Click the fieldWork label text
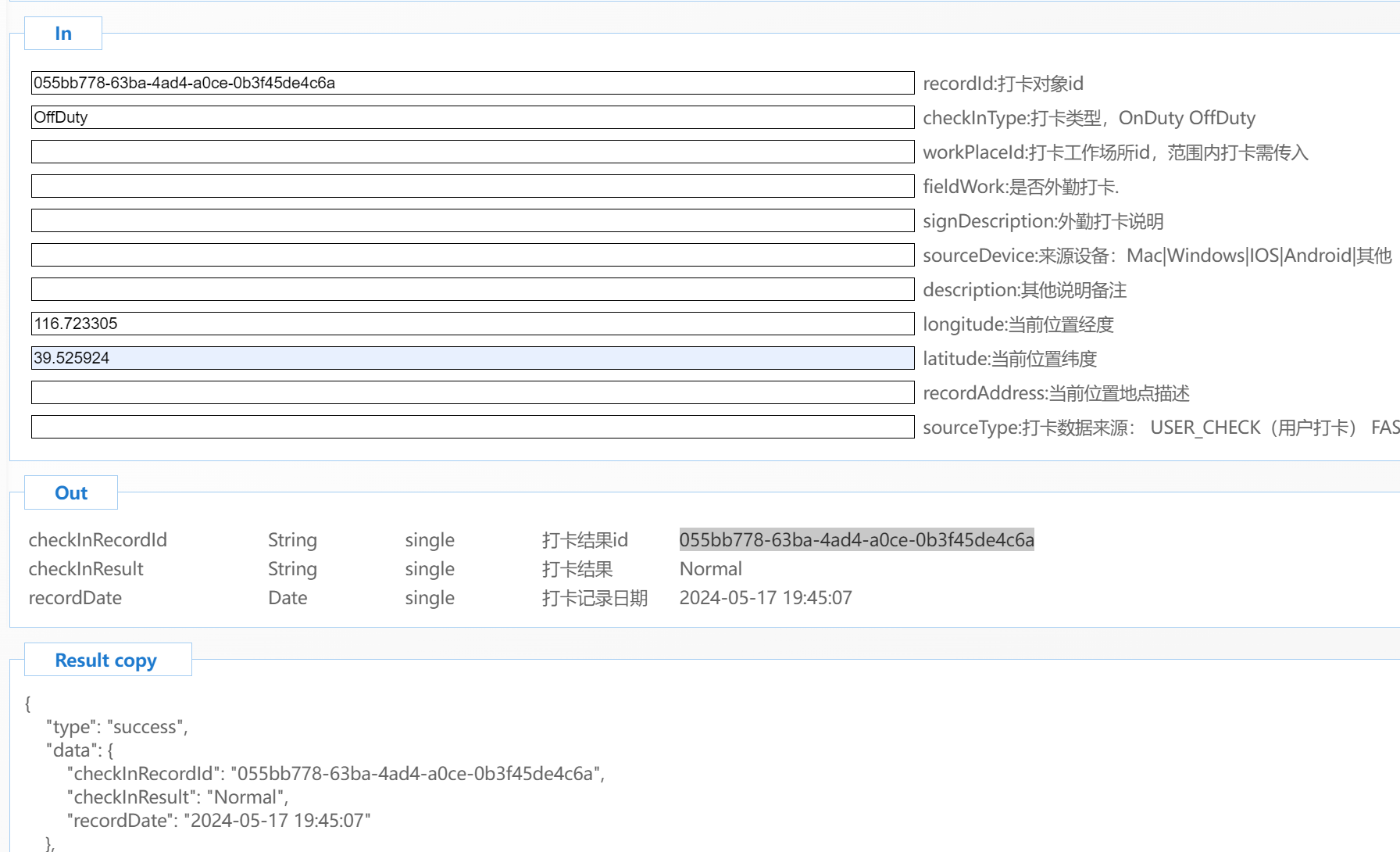The height and width of the screenshot is (852, 1400). click(x=1021, y=187)
